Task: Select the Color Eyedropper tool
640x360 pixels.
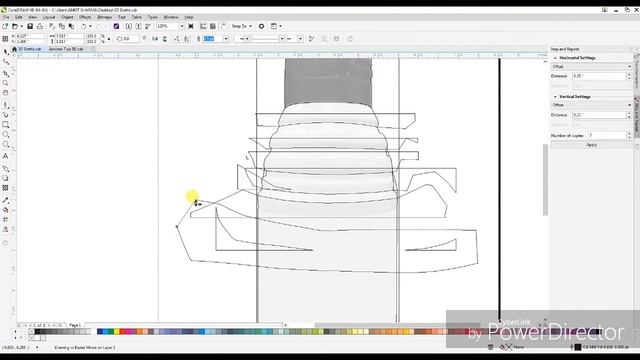Action: coord(5,200)
